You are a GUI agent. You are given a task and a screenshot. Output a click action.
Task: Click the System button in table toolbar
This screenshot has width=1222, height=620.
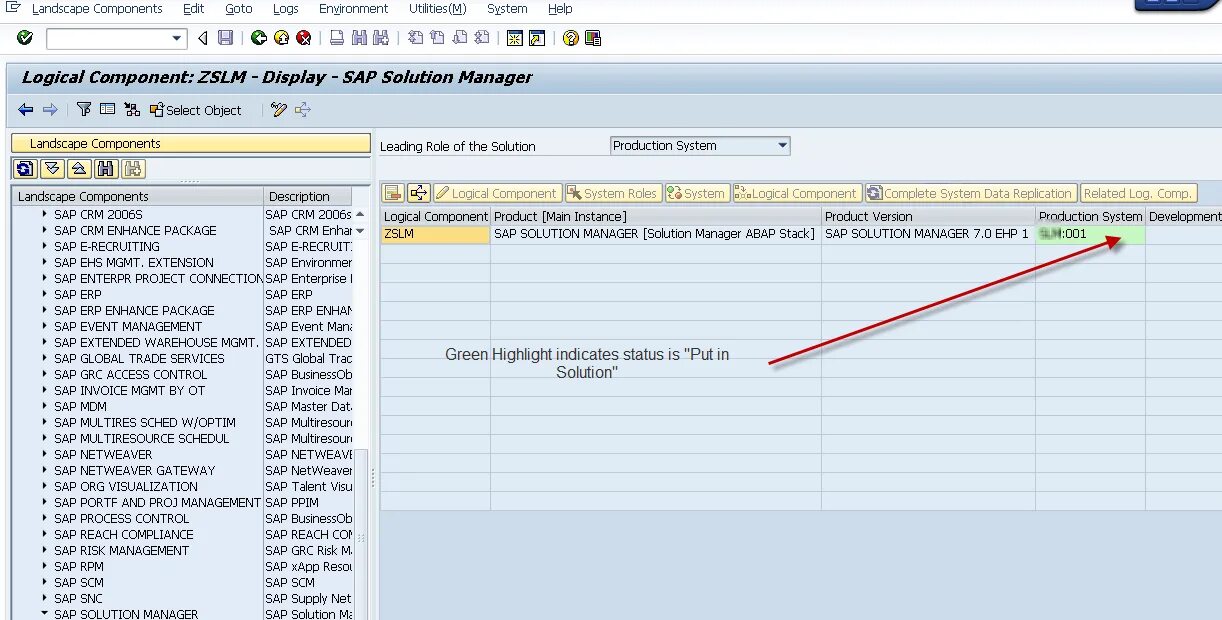pos(697,193)
